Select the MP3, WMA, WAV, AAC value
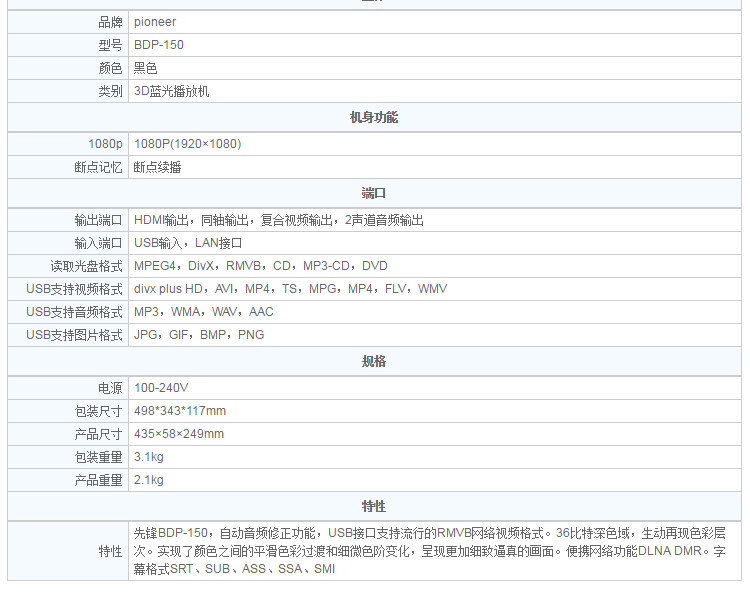 (x=203, y=312)
